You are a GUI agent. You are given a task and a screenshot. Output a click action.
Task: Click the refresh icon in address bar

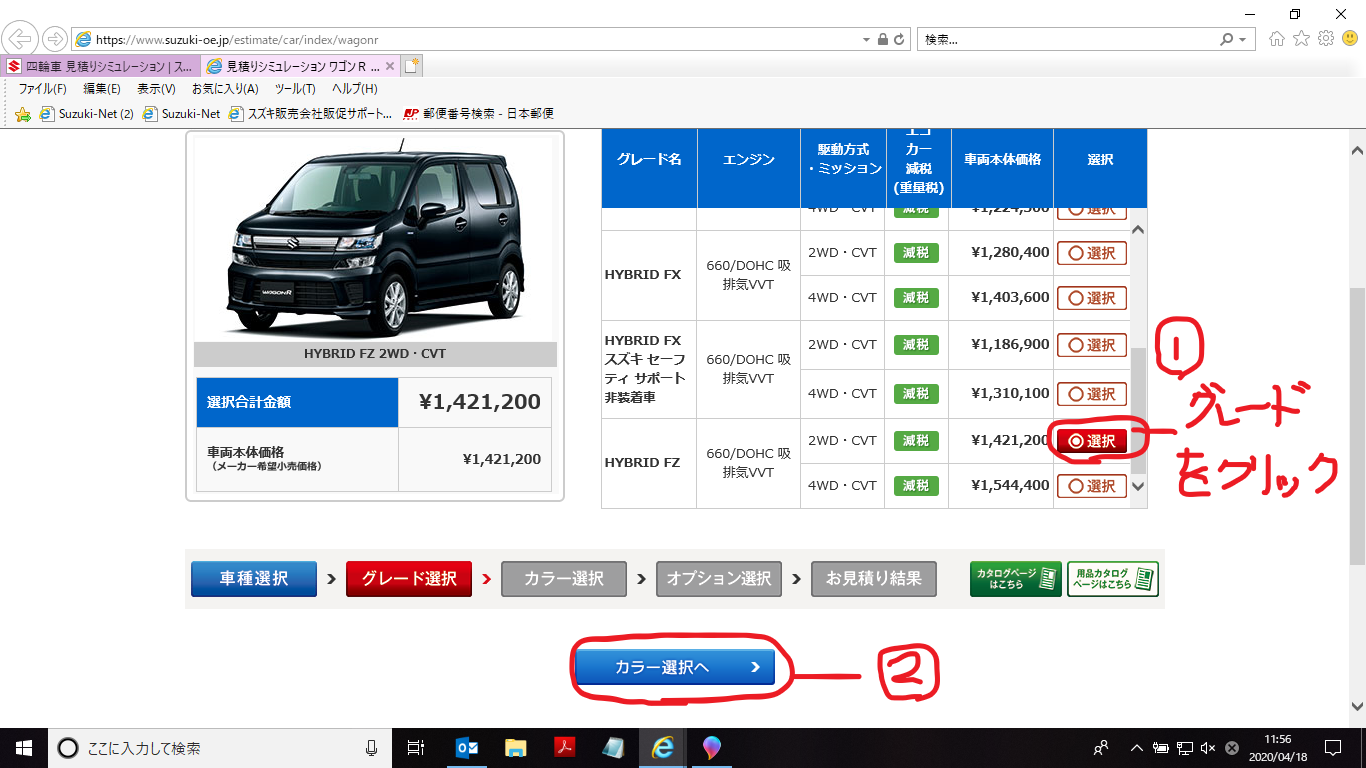[x=900, y=40]
